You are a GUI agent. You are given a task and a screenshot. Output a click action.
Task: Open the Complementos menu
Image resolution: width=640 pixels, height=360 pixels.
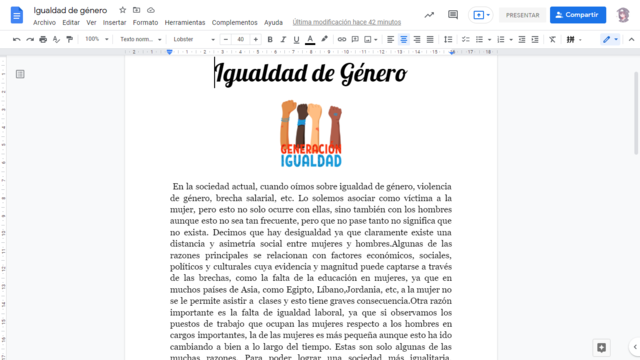tap(234, 22)
